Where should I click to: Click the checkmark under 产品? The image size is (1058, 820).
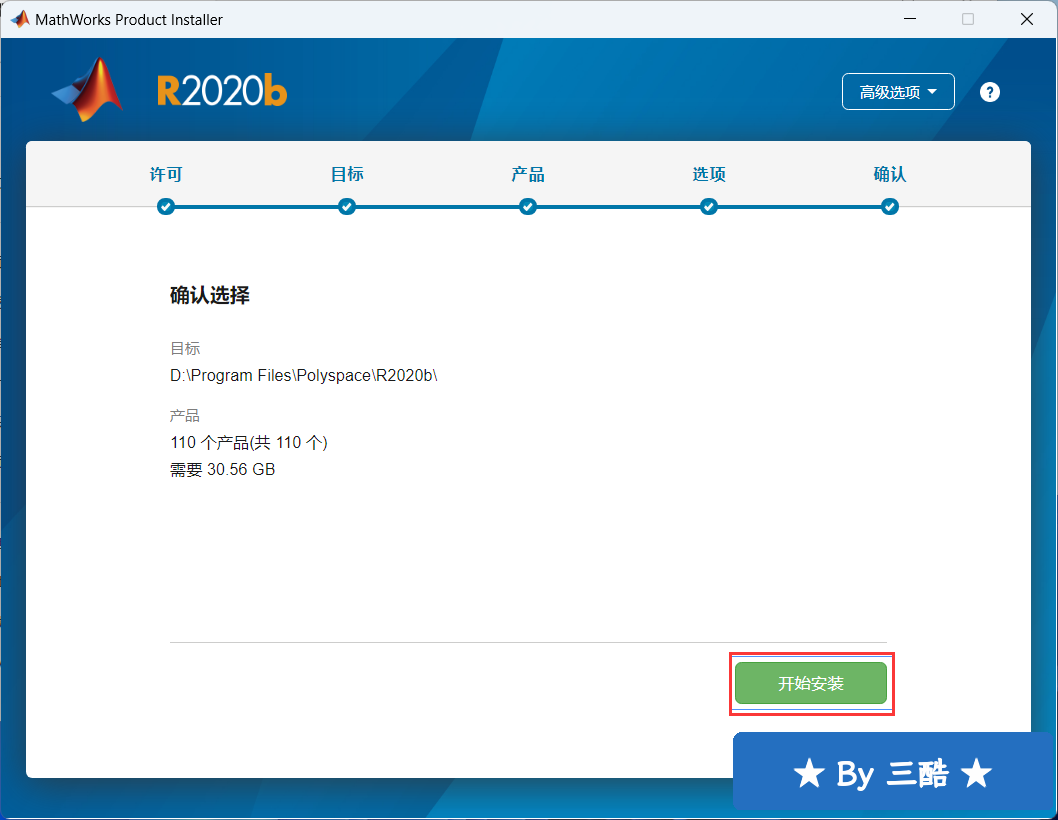point(528,207)
